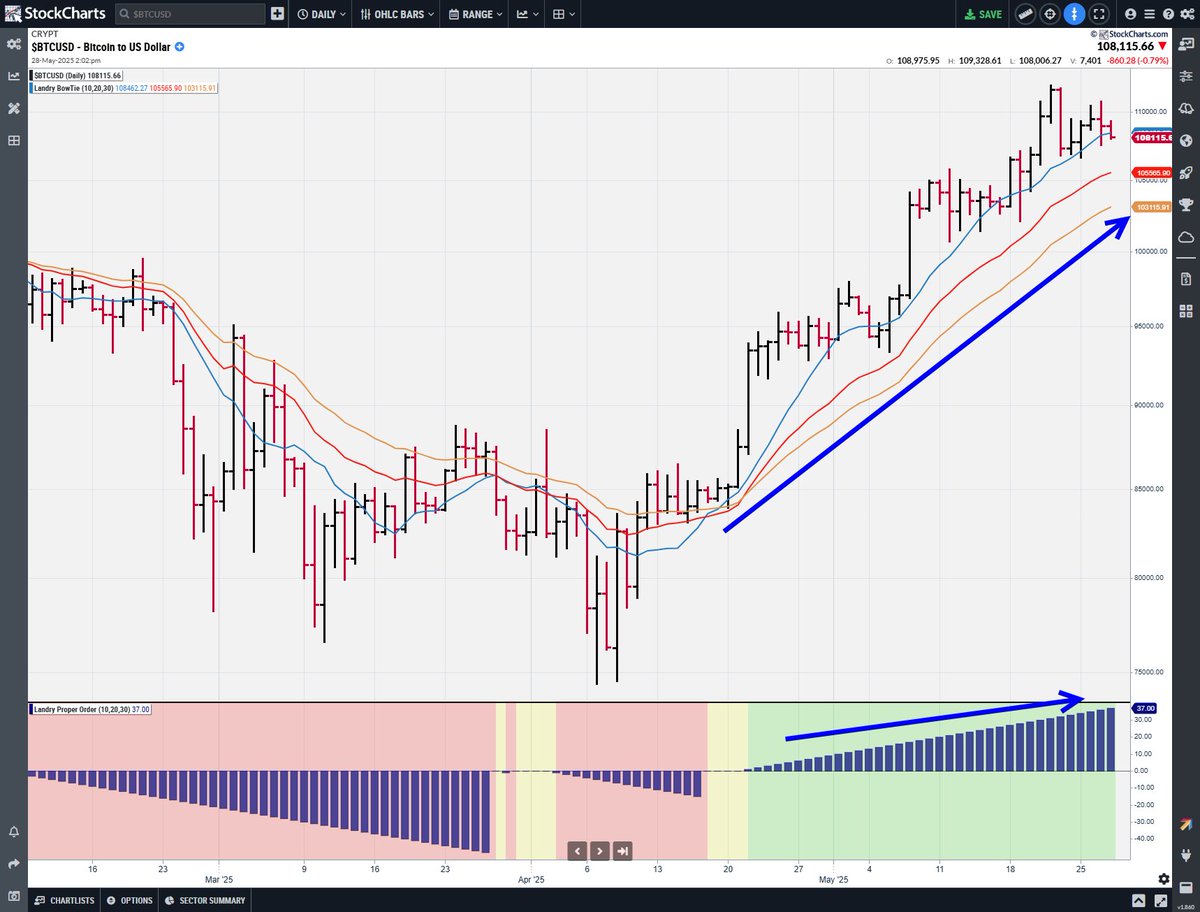Open the grid layout icon in left sidebar
1200x912 pixels.
click(x=14, y=141)
